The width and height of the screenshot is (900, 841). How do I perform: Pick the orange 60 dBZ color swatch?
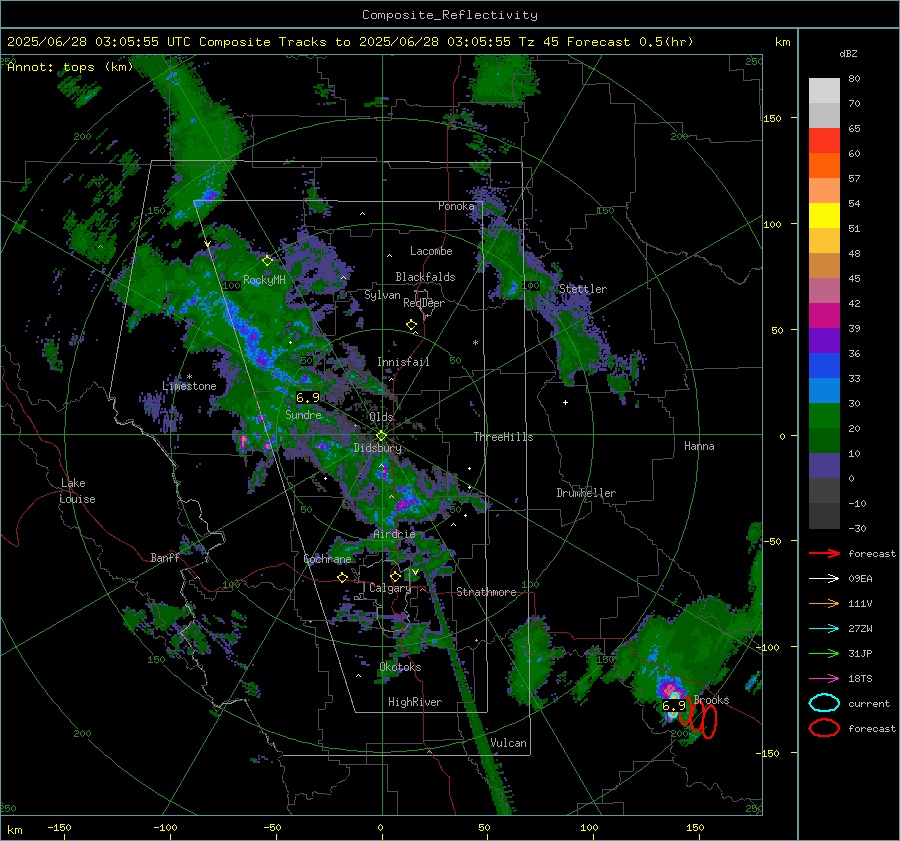click(824, 166)
